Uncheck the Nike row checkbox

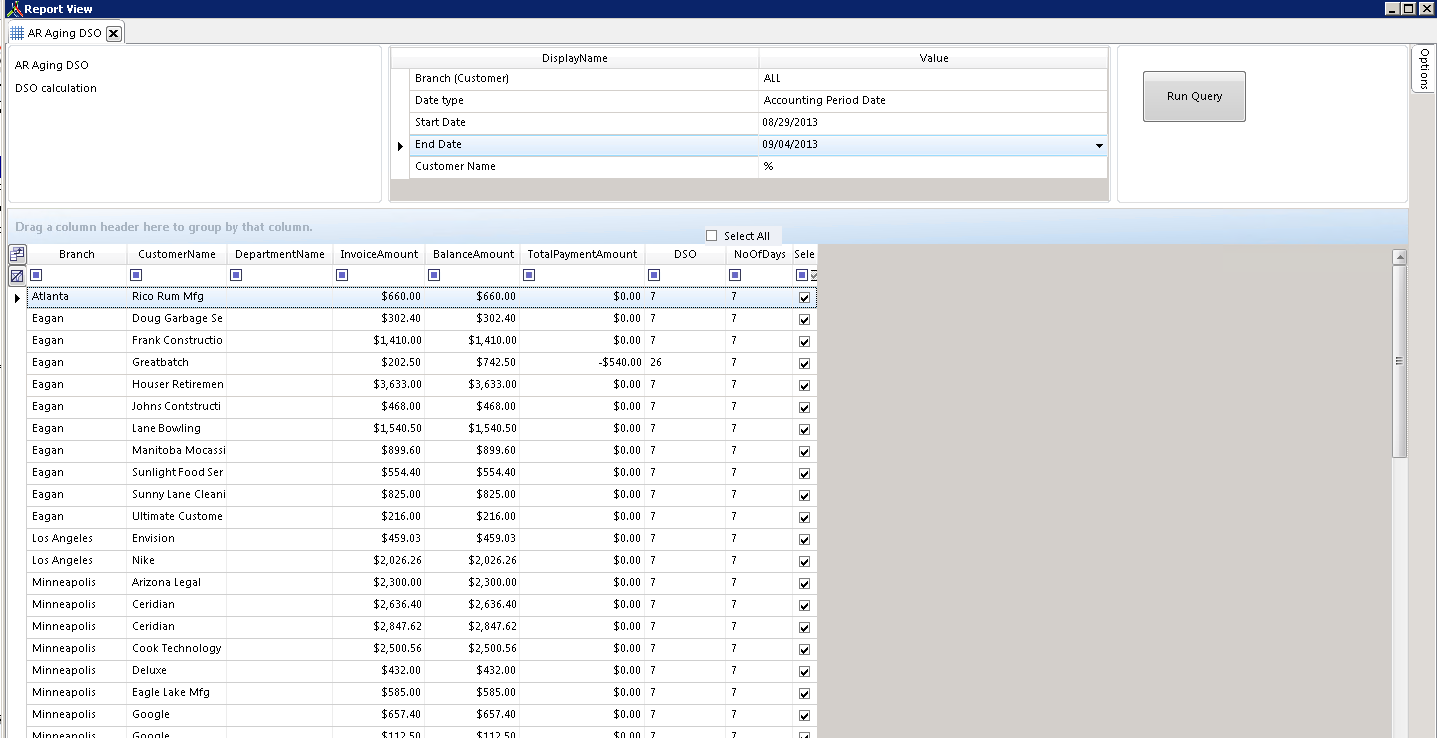pyautogui.click(x=805, y=561)
